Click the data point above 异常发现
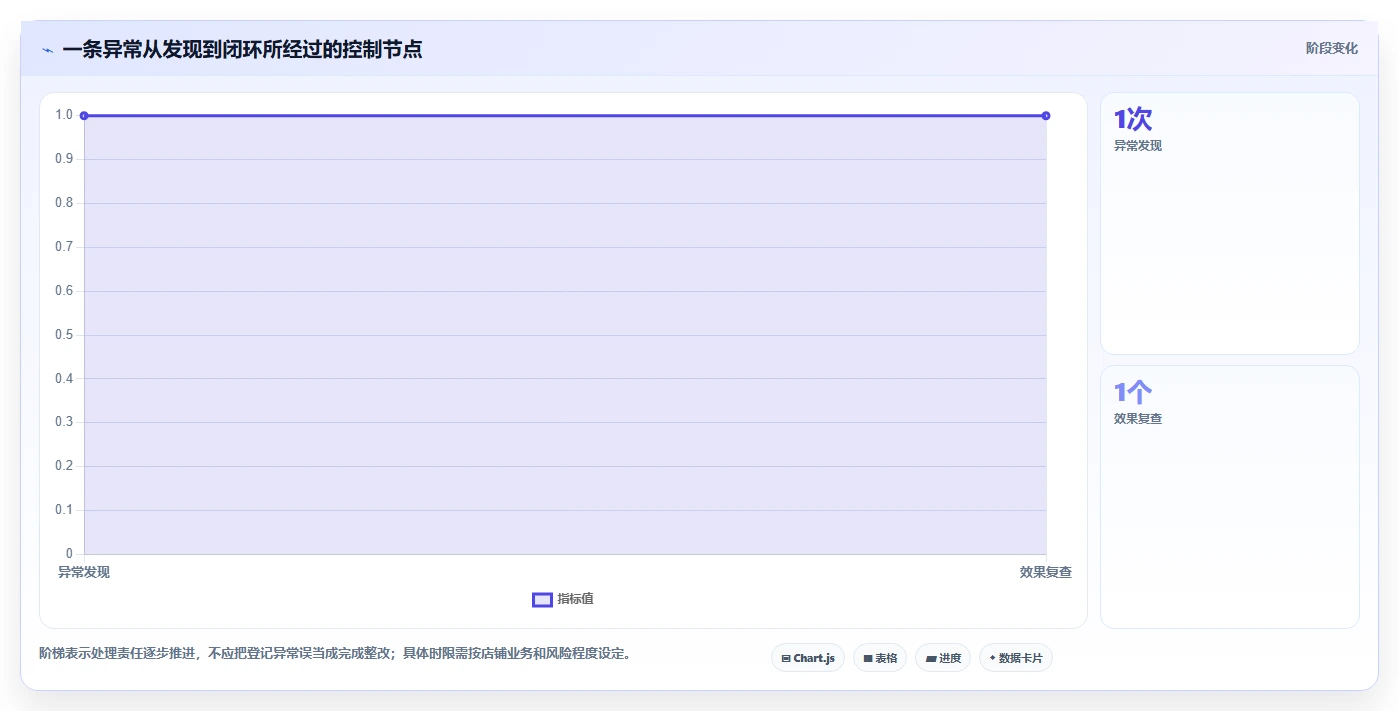Viewport: 1399px width, 711px height. [x=84, y=116]
